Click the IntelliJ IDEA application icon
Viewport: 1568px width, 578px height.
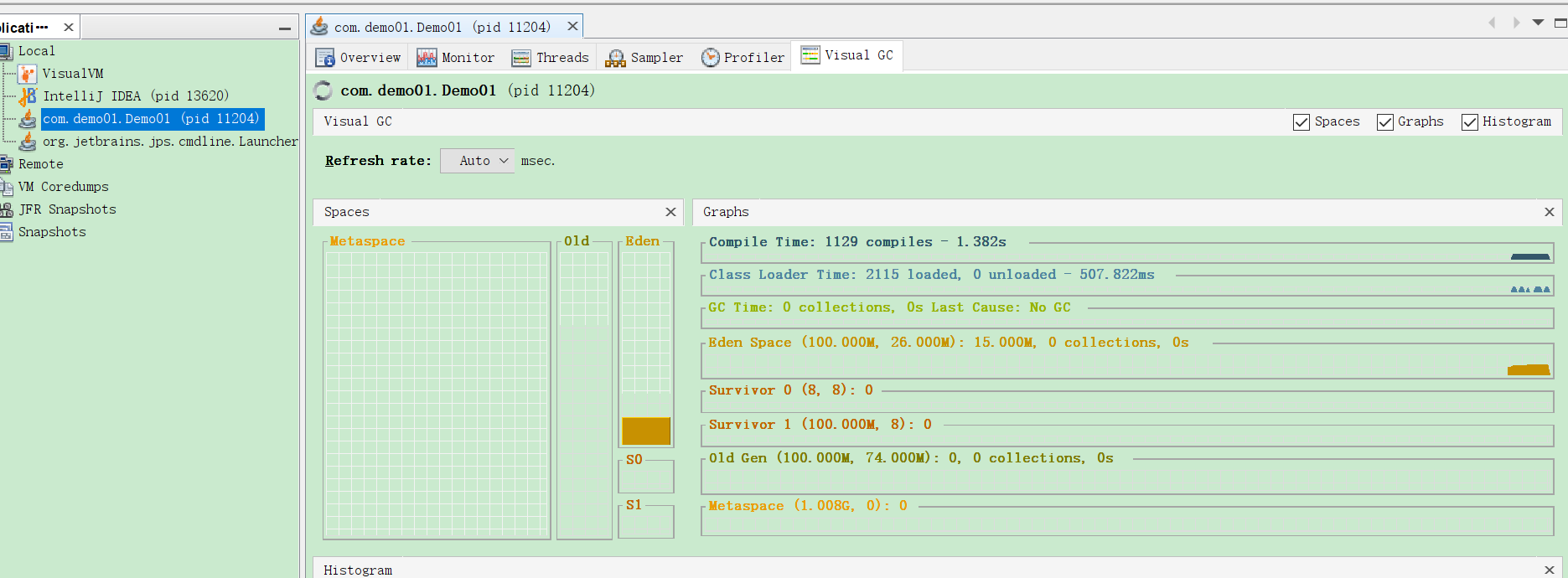click(x=28, y=96)
